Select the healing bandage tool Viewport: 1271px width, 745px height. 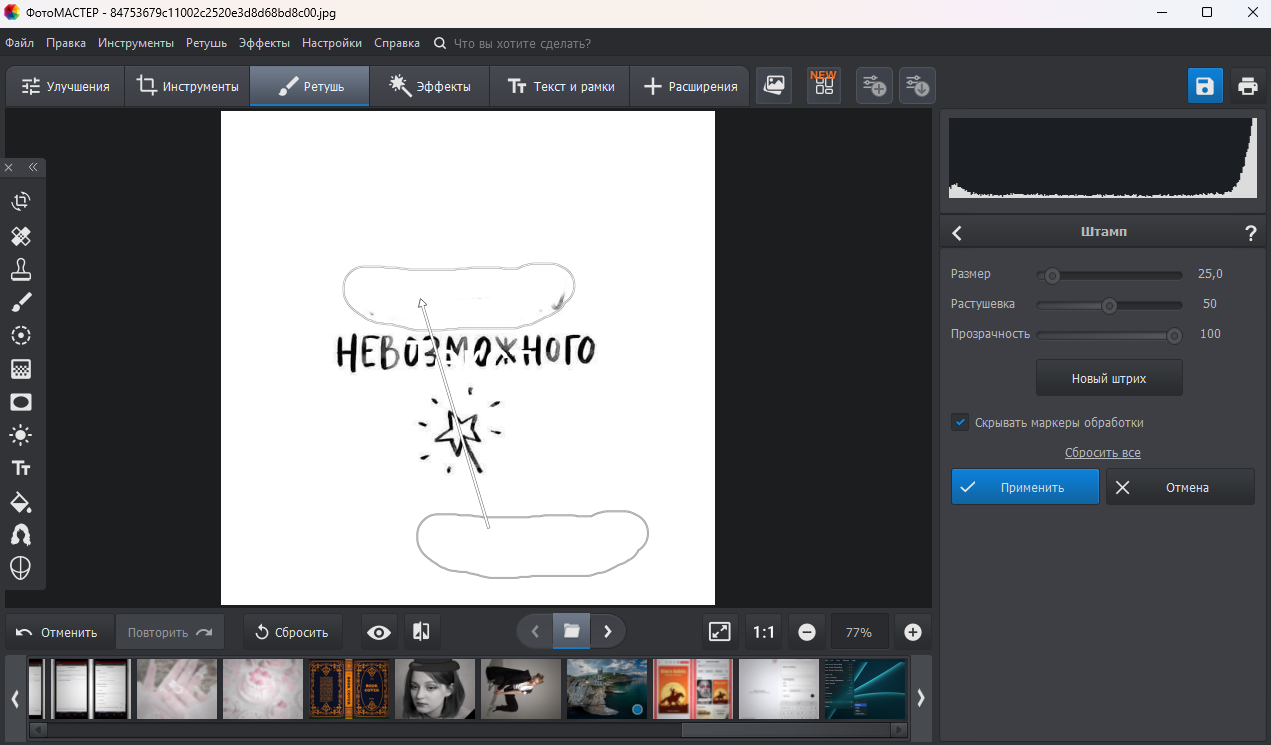point(21,236)
